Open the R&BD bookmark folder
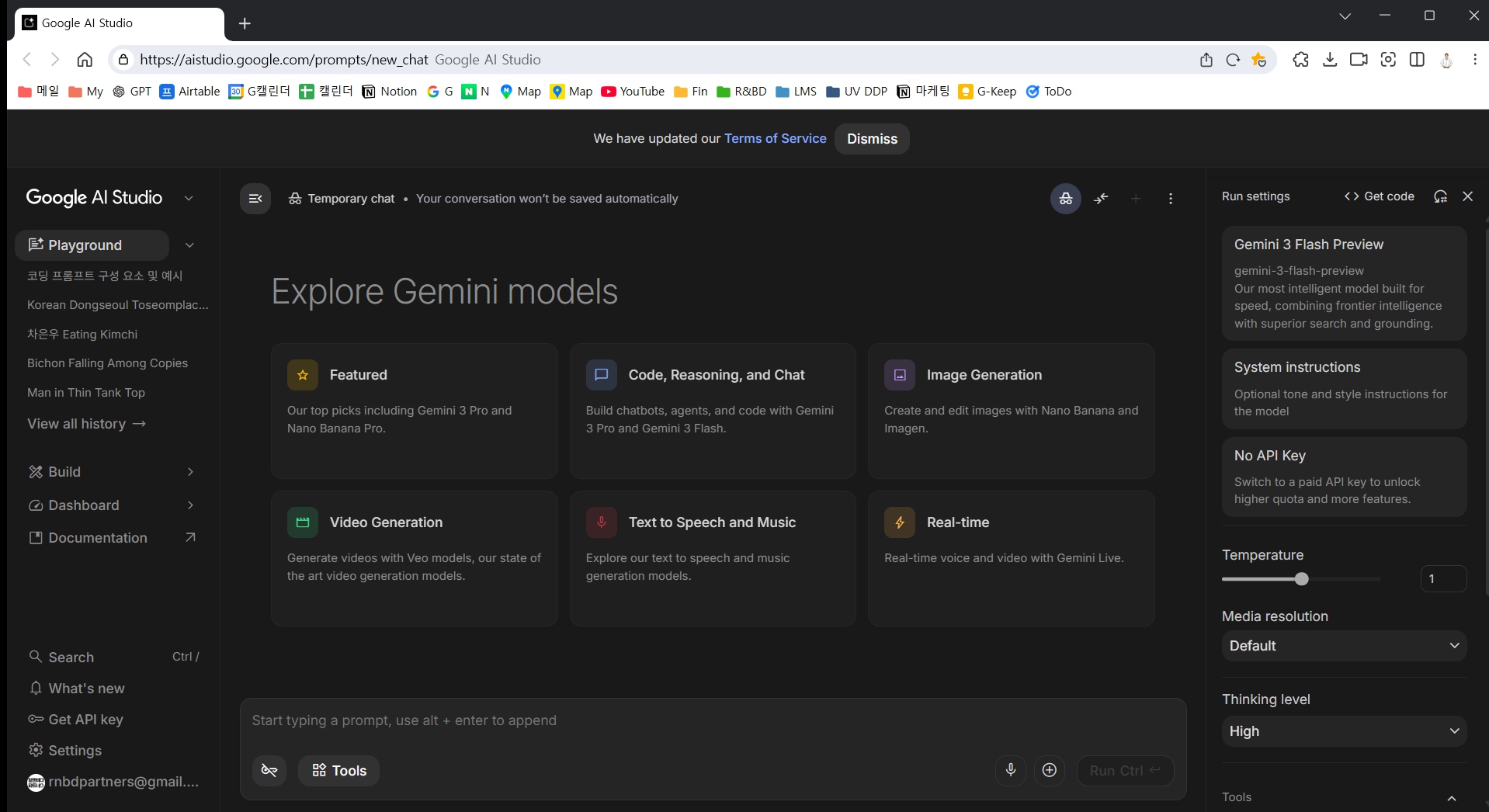1489x812 pixels. point(741,92)
